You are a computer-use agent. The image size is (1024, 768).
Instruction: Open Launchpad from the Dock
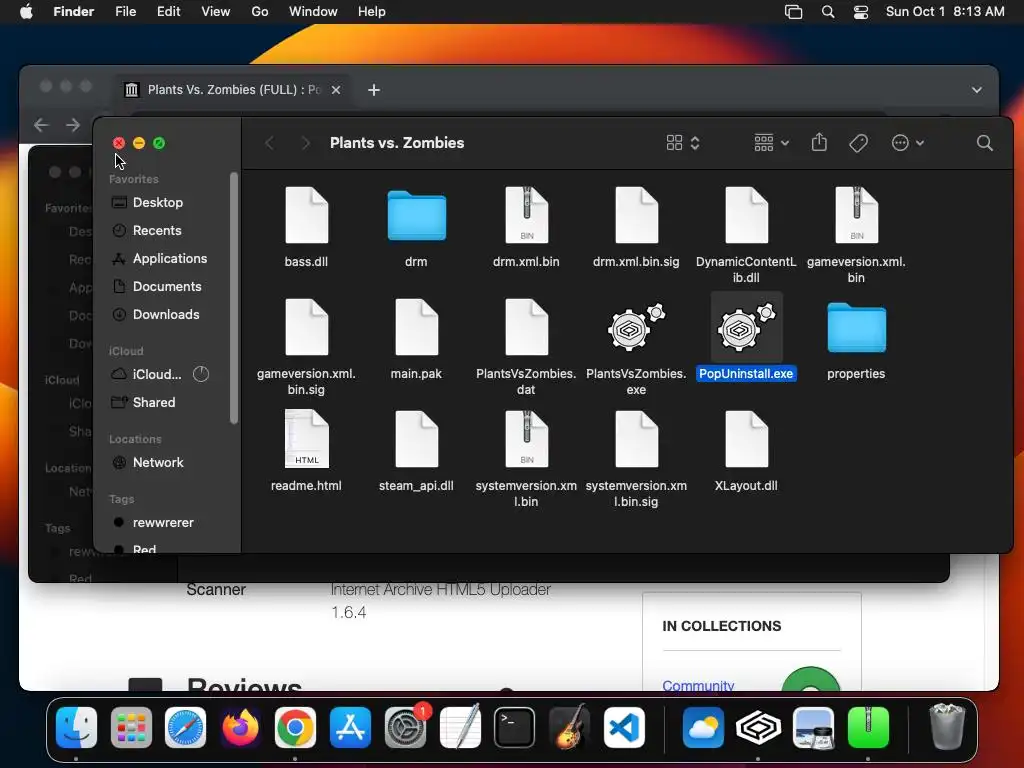[x=131, y=728]
